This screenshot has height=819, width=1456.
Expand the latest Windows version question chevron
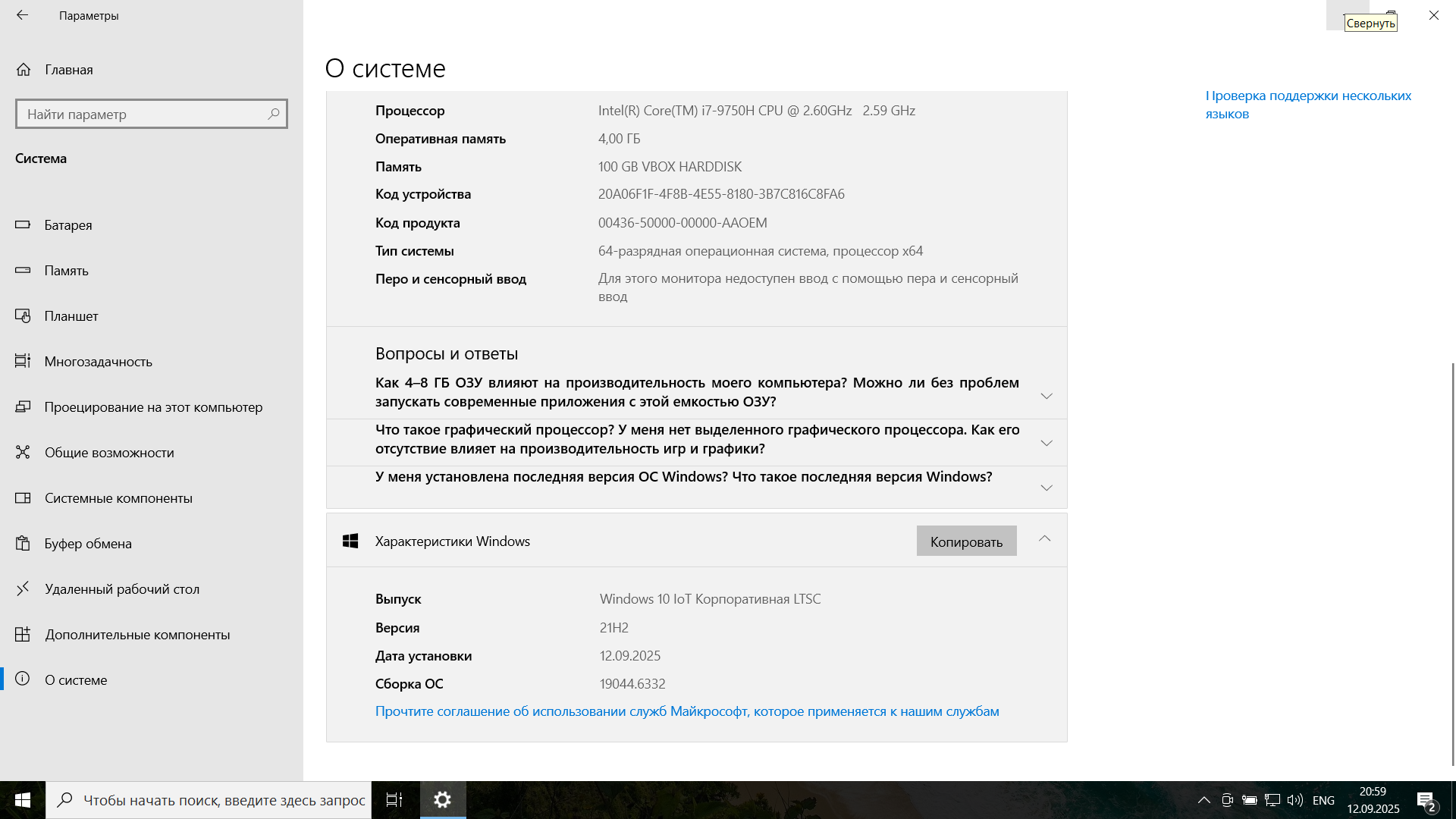tap(1046, 488)
